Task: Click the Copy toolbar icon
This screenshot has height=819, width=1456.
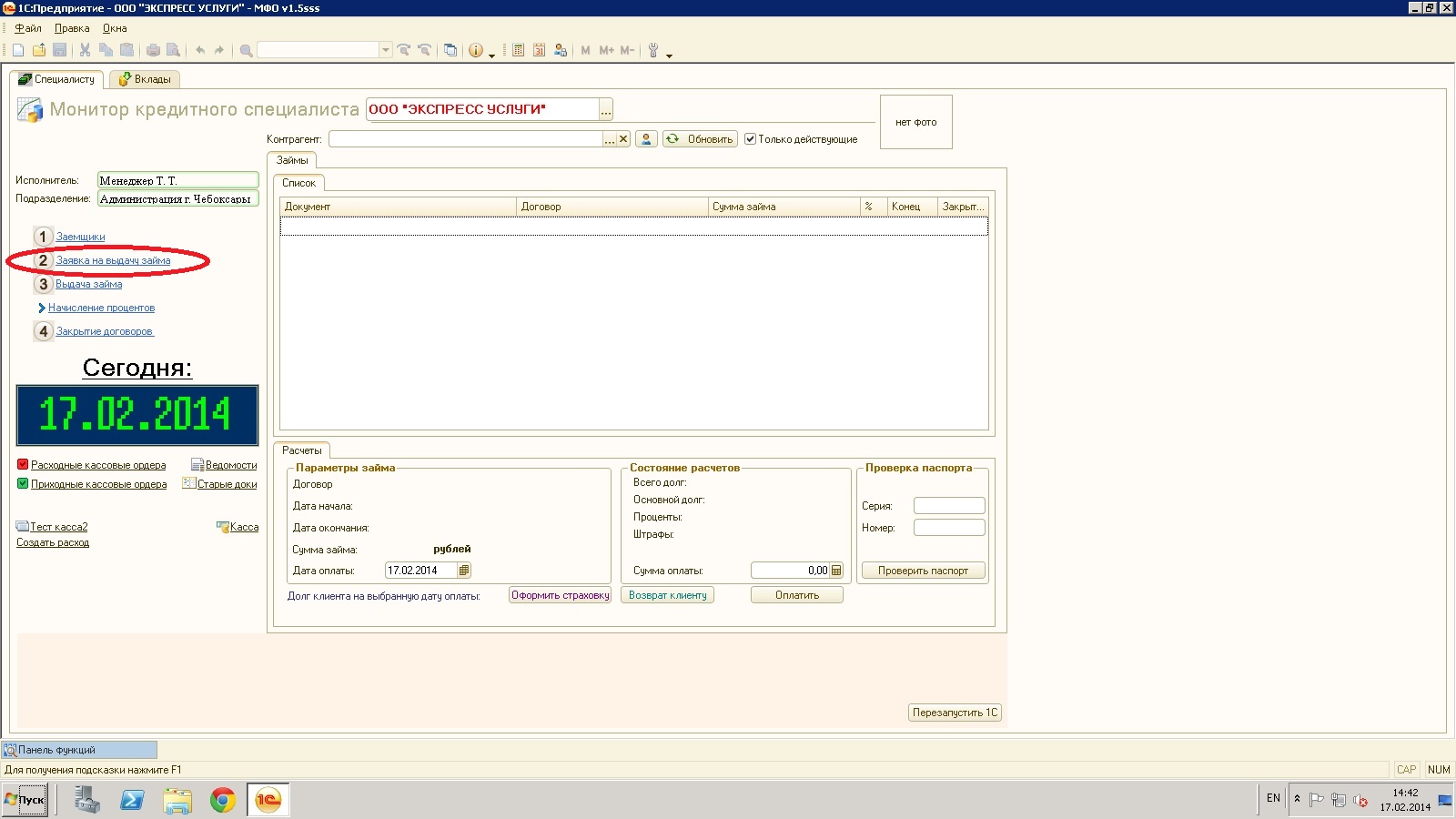Action: (x=106, y=50)
